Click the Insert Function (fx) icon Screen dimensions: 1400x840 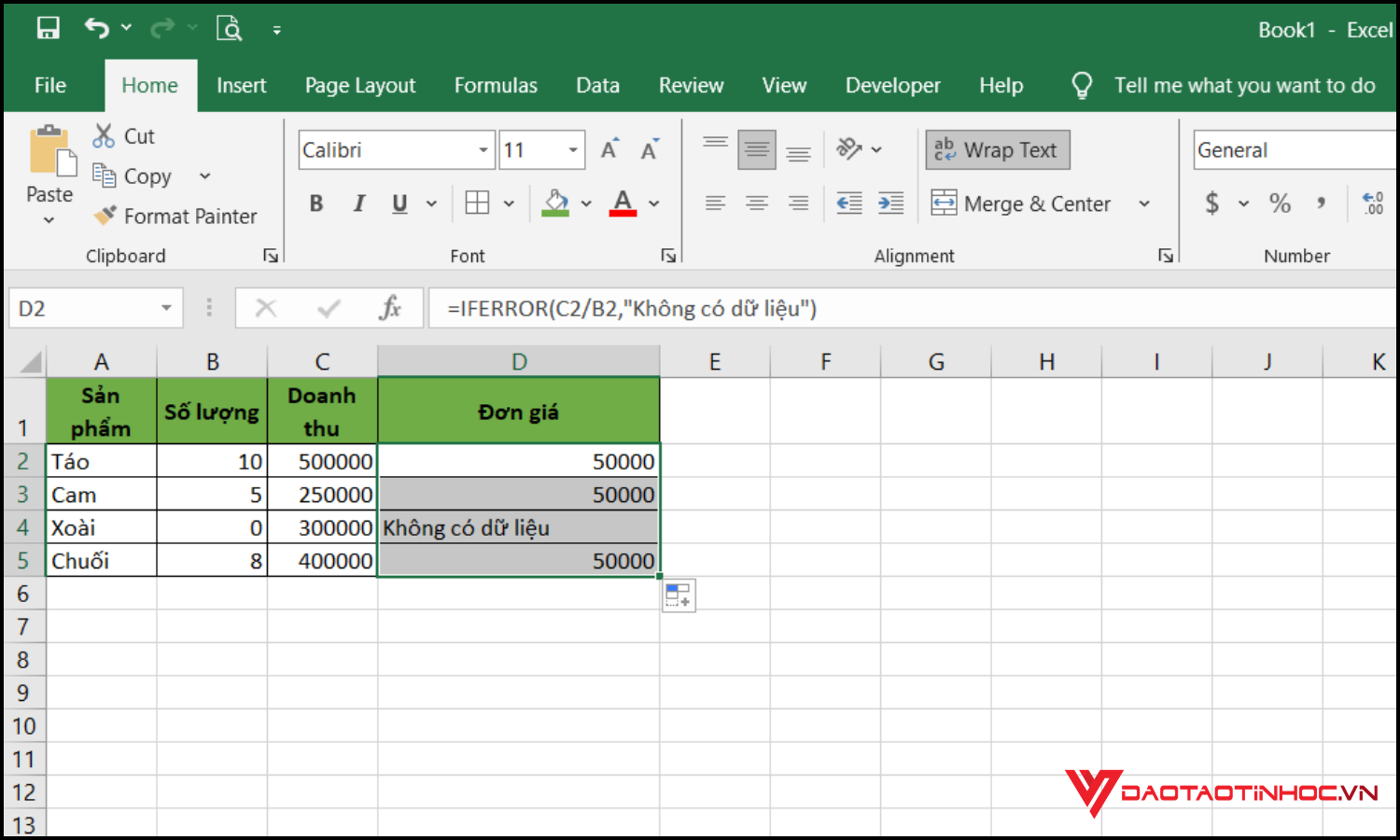390,308
